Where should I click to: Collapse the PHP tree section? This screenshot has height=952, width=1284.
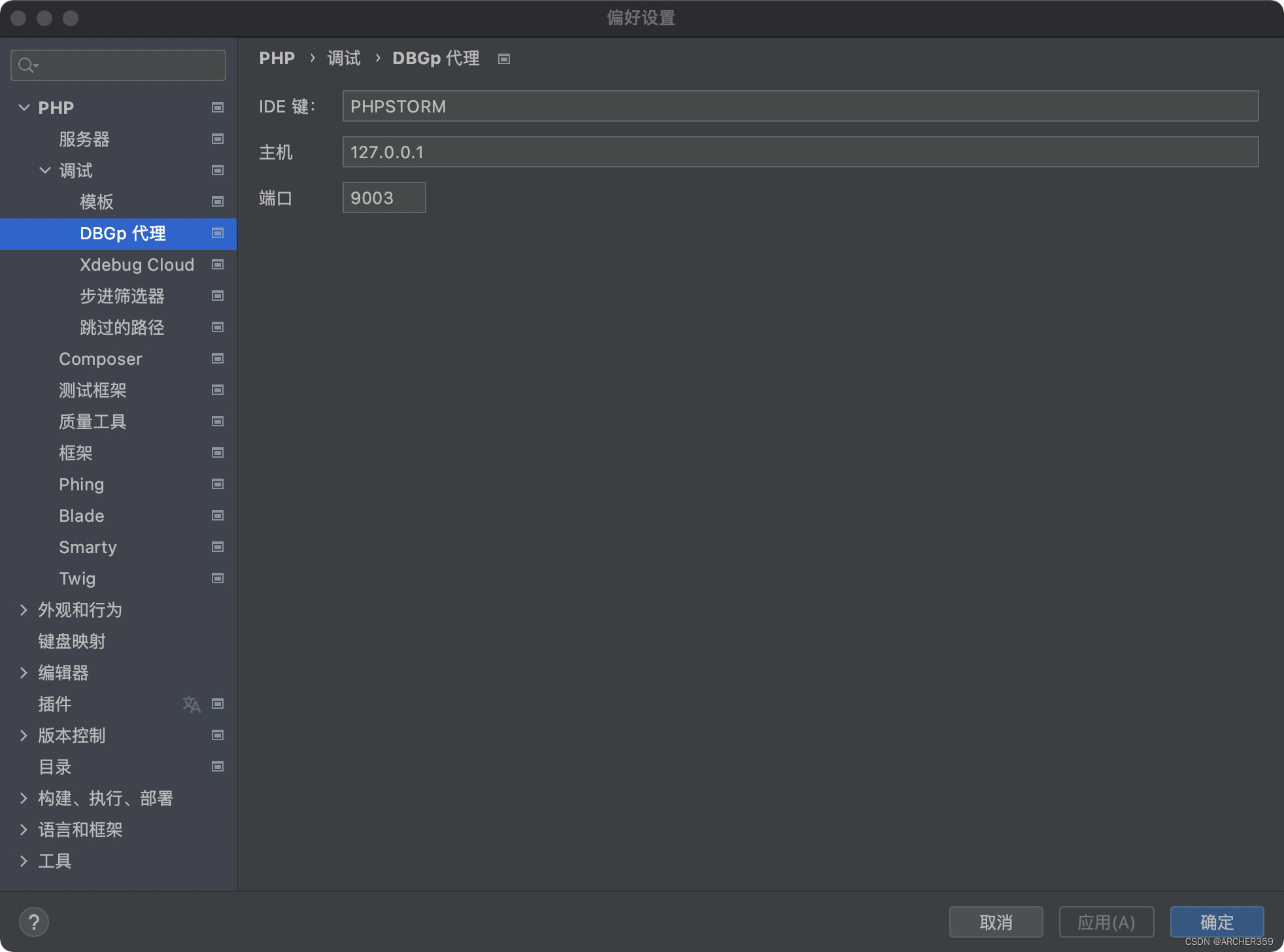tap(24, 107)
